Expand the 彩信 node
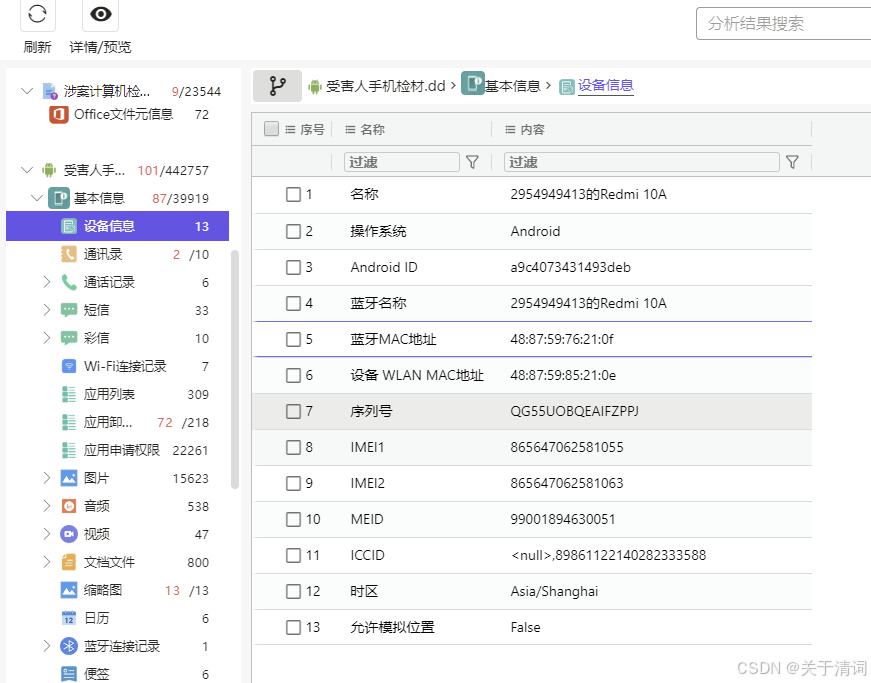 (x=47, y=338)
